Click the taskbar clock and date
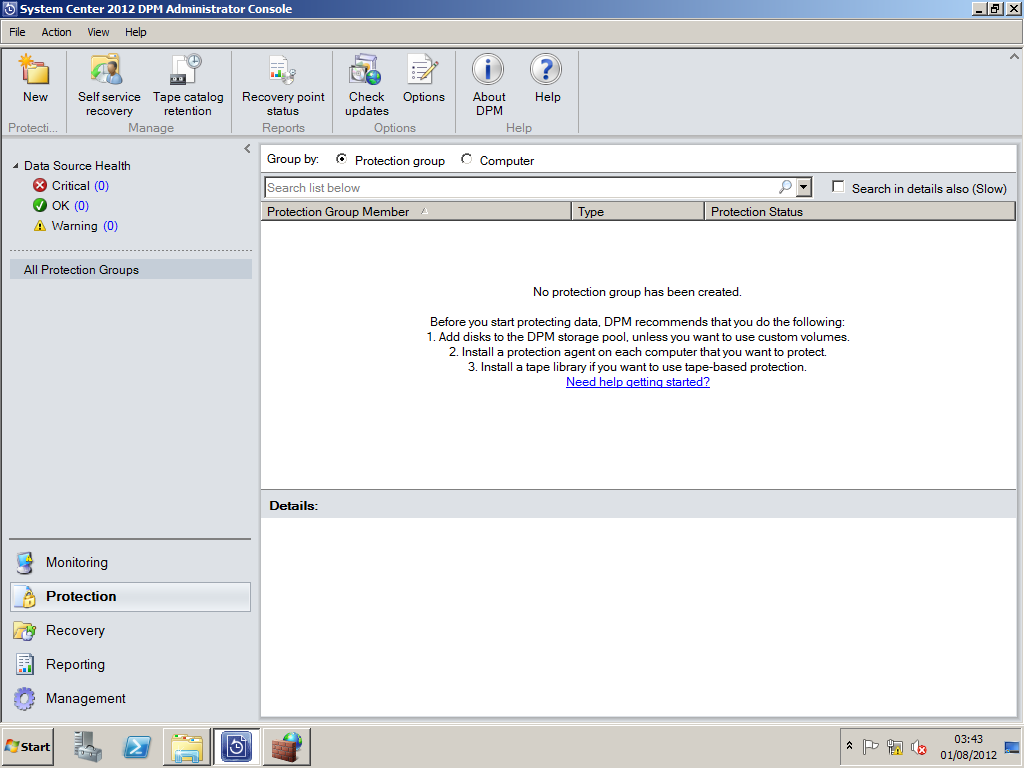 (x=968, y=746)
